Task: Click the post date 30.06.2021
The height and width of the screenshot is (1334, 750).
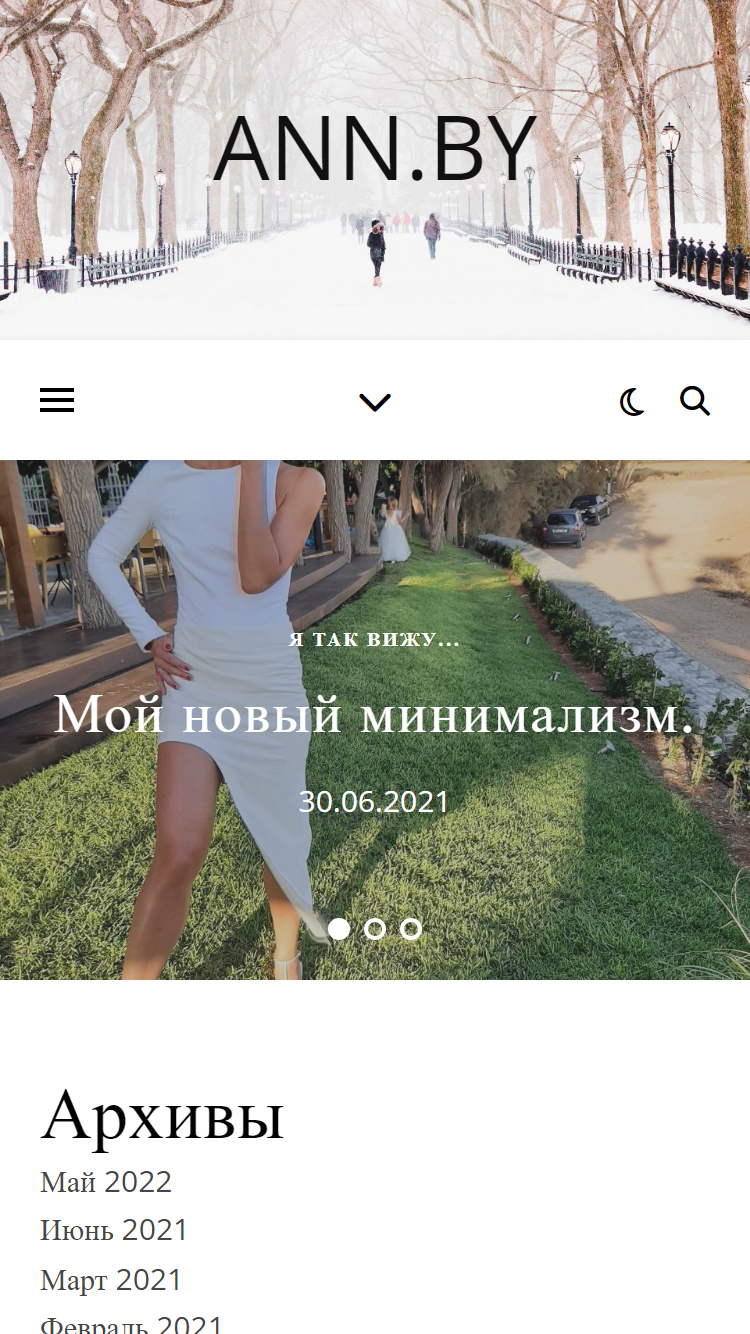Action: [374, 802]
